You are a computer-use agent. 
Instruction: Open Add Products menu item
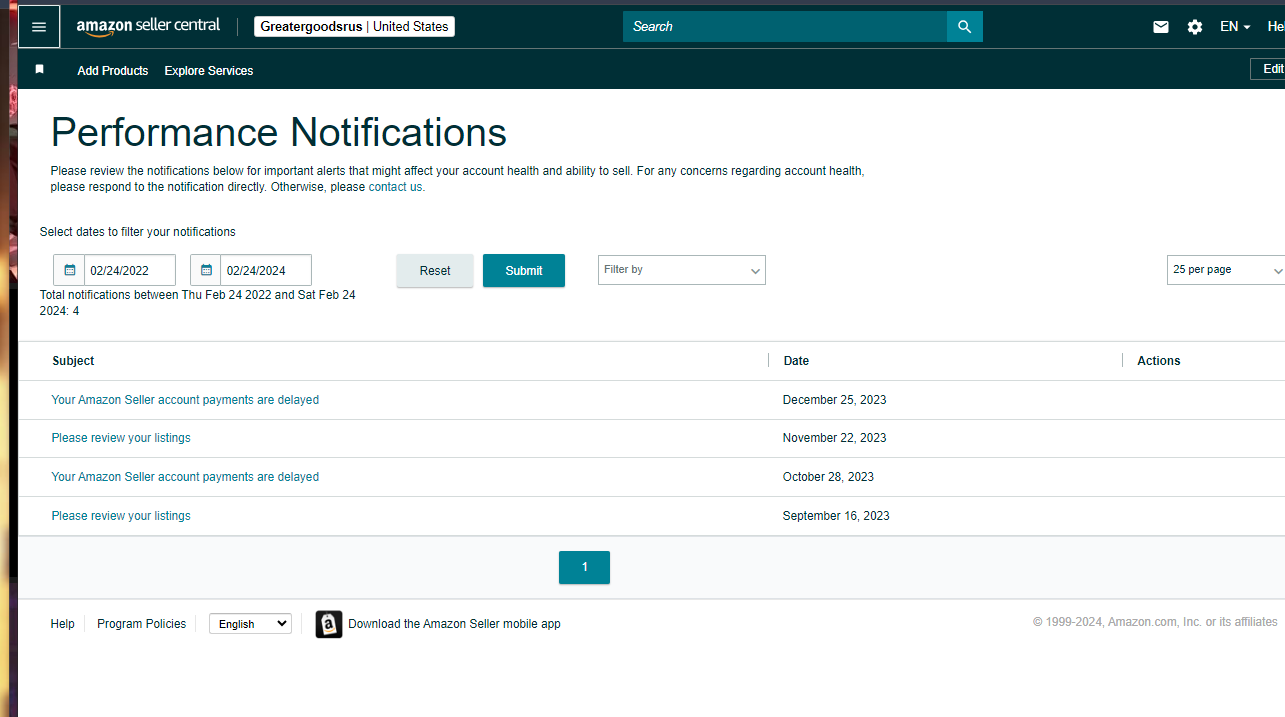click(x=113, y=70)
